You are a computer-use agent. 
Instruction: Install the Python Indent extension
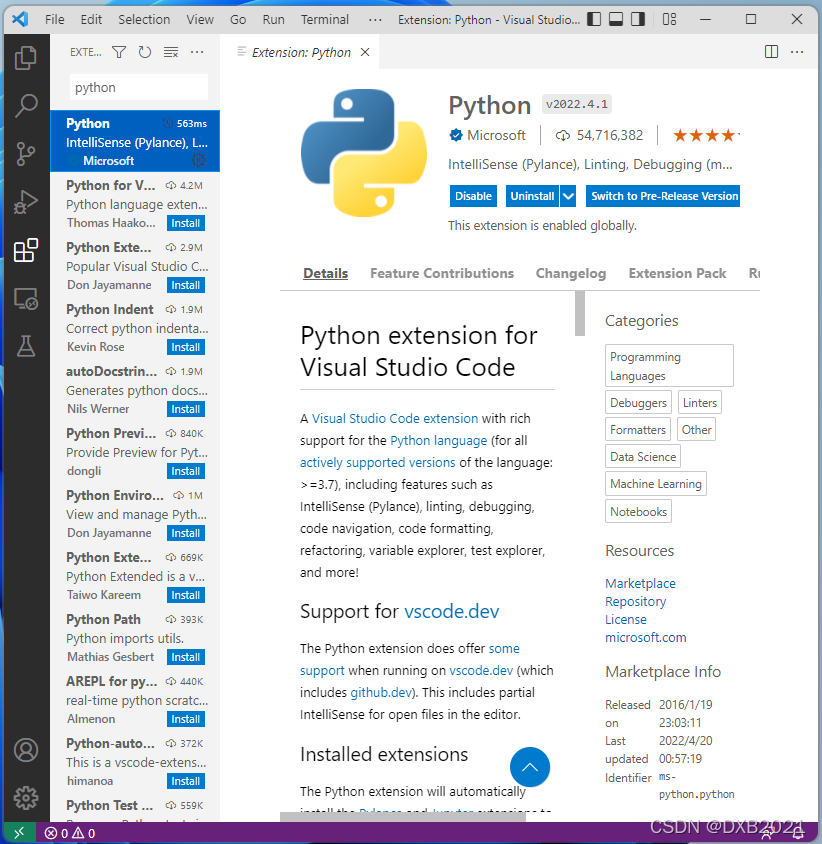(x=186, y=347)
